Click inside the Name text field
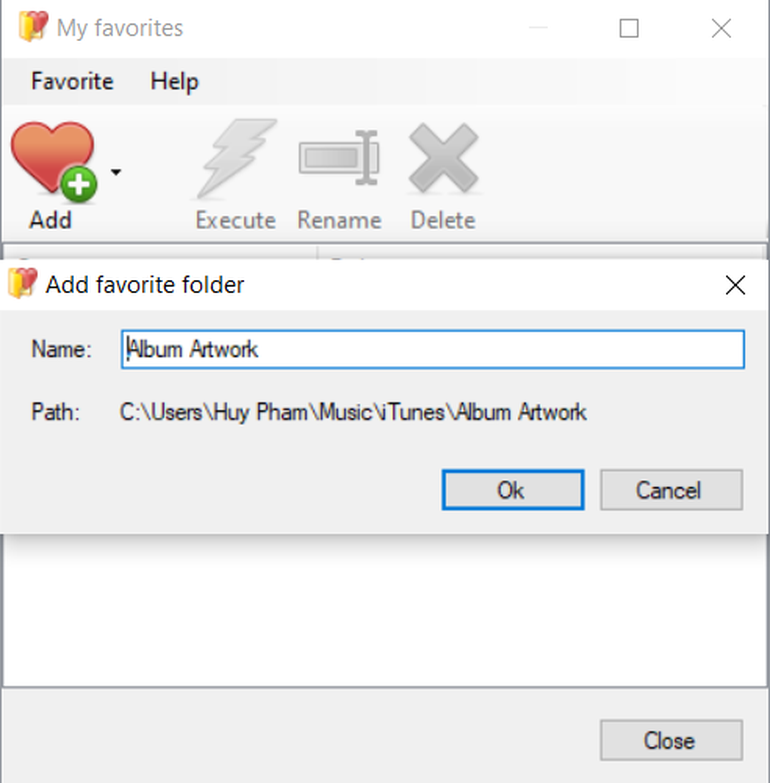 tap(433, 350)
